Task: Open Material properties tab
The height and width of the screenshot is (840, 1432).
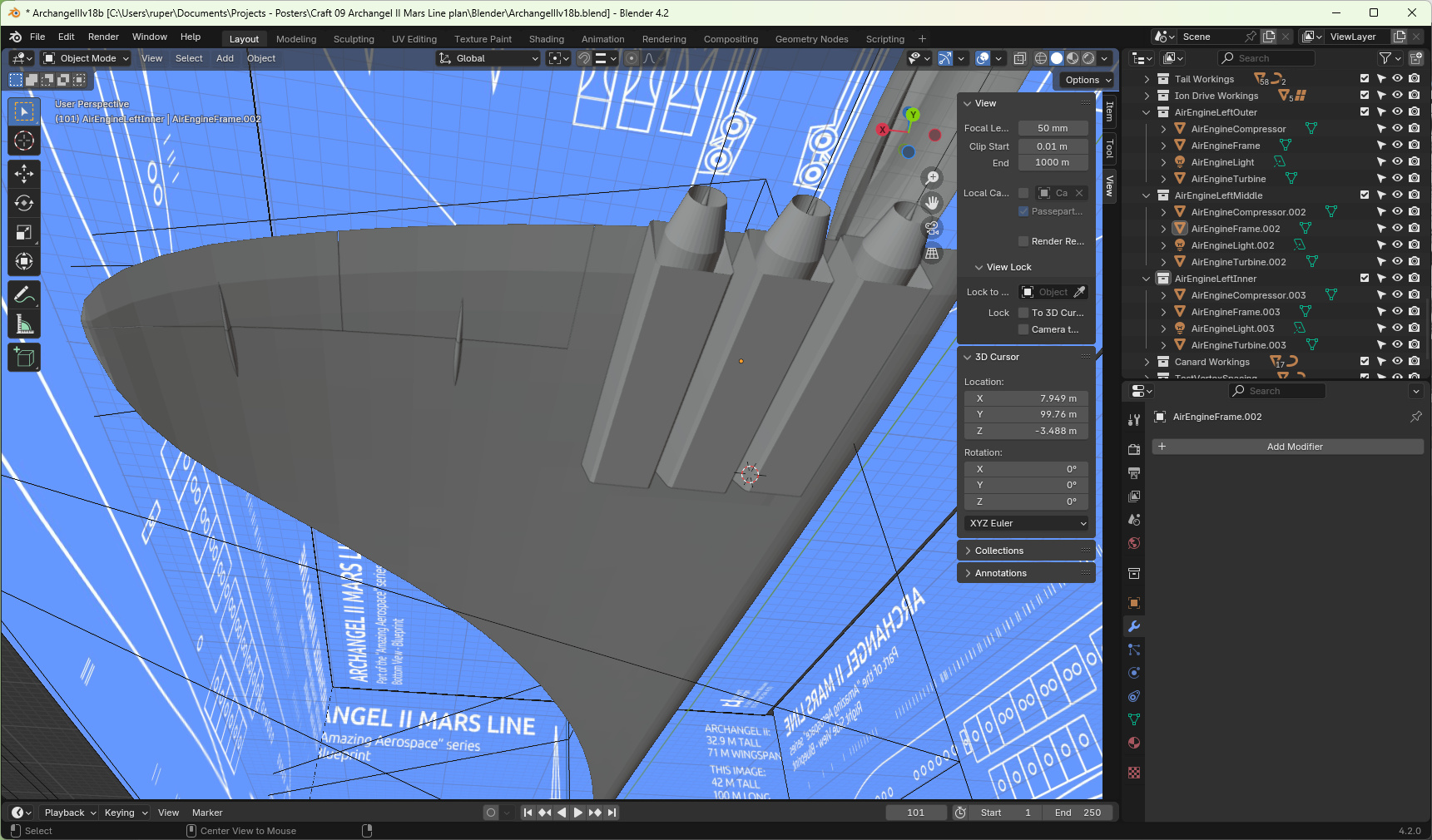Action: tap(1134, 743)
